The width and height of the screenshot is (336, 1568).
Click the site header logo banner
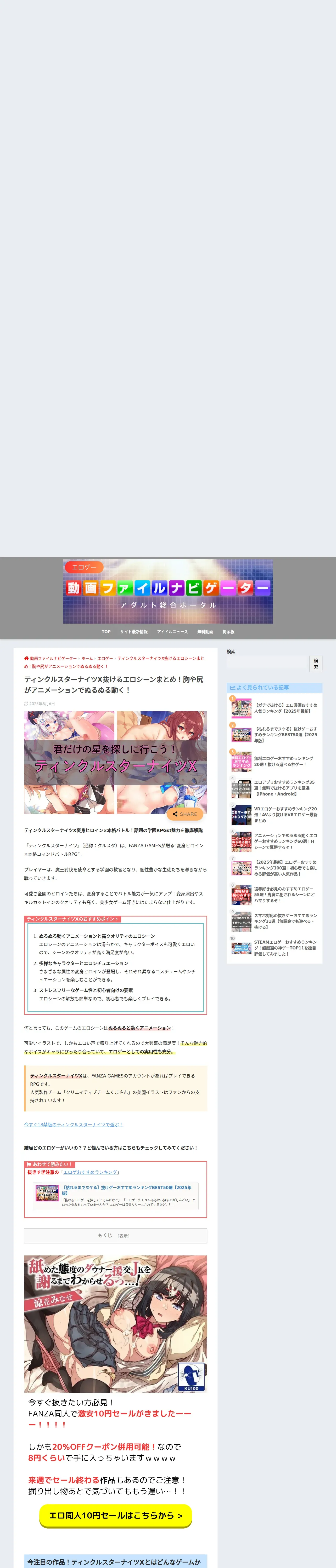(x=168, y=592)
